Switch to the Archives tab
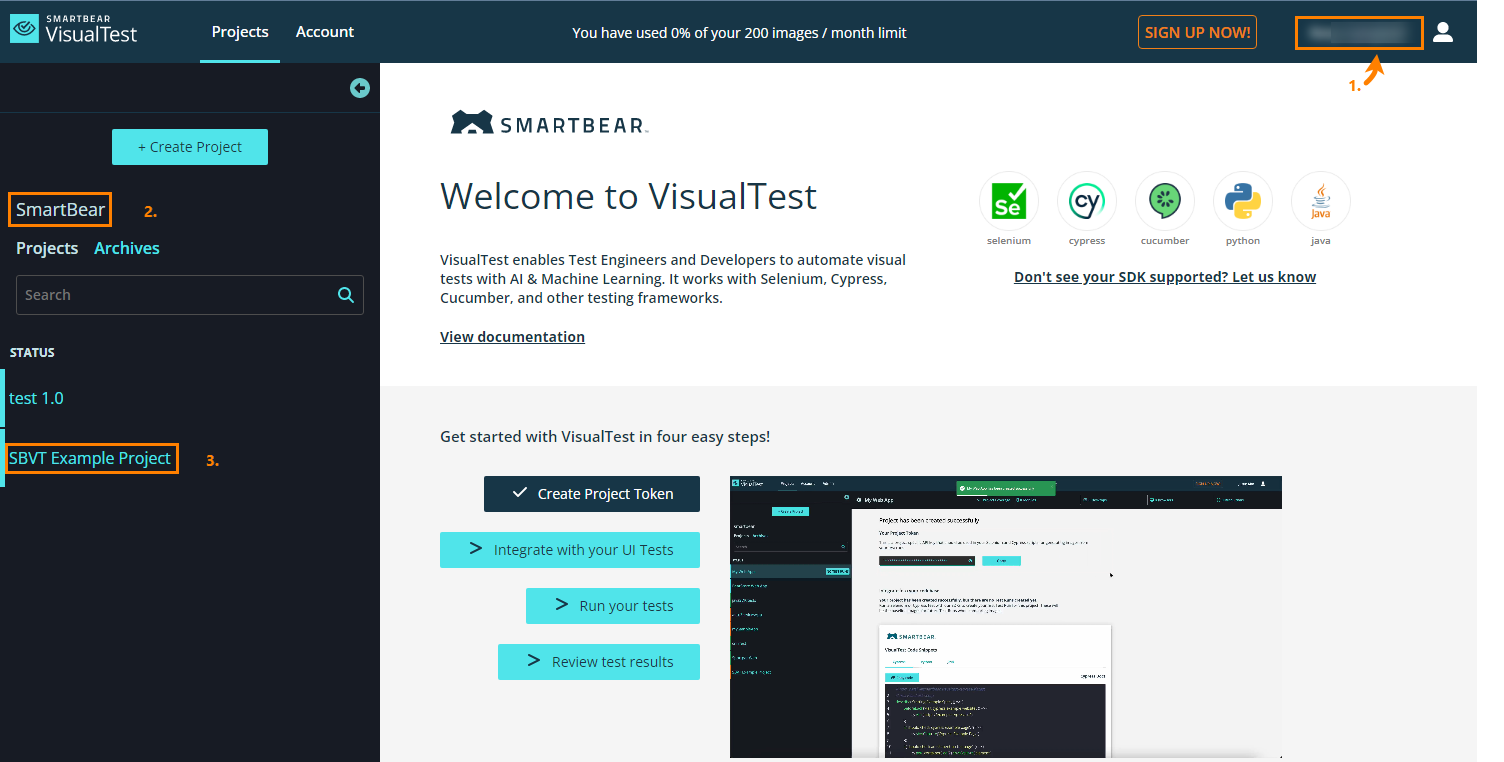This screenshot has height=762, width=1504. 127,248
